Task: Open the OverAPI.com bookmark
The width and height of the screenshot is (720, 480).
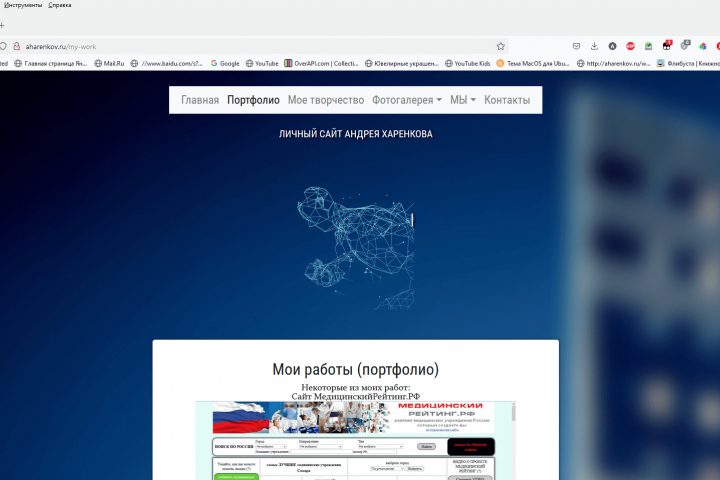Action: (x=321, y=63)
